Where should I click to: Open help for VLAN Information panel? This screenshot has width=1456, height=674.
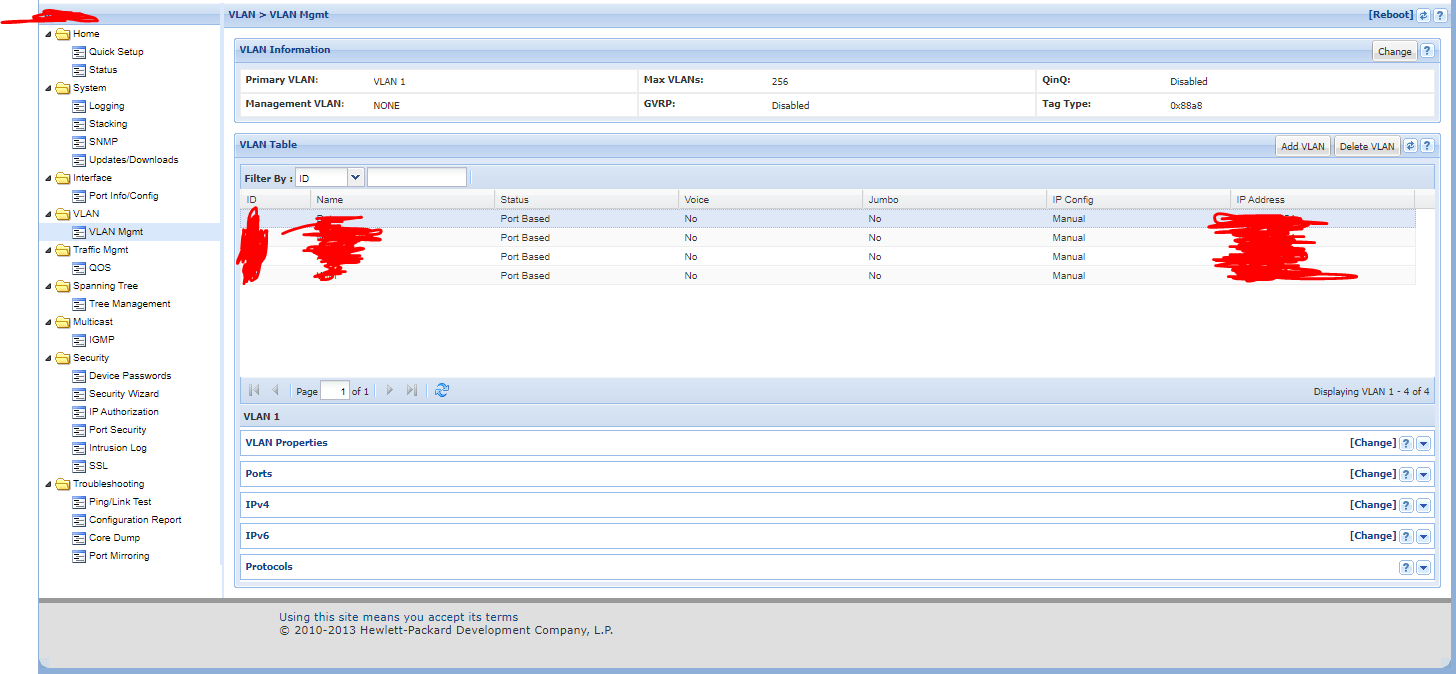[x=1427, y=51]
